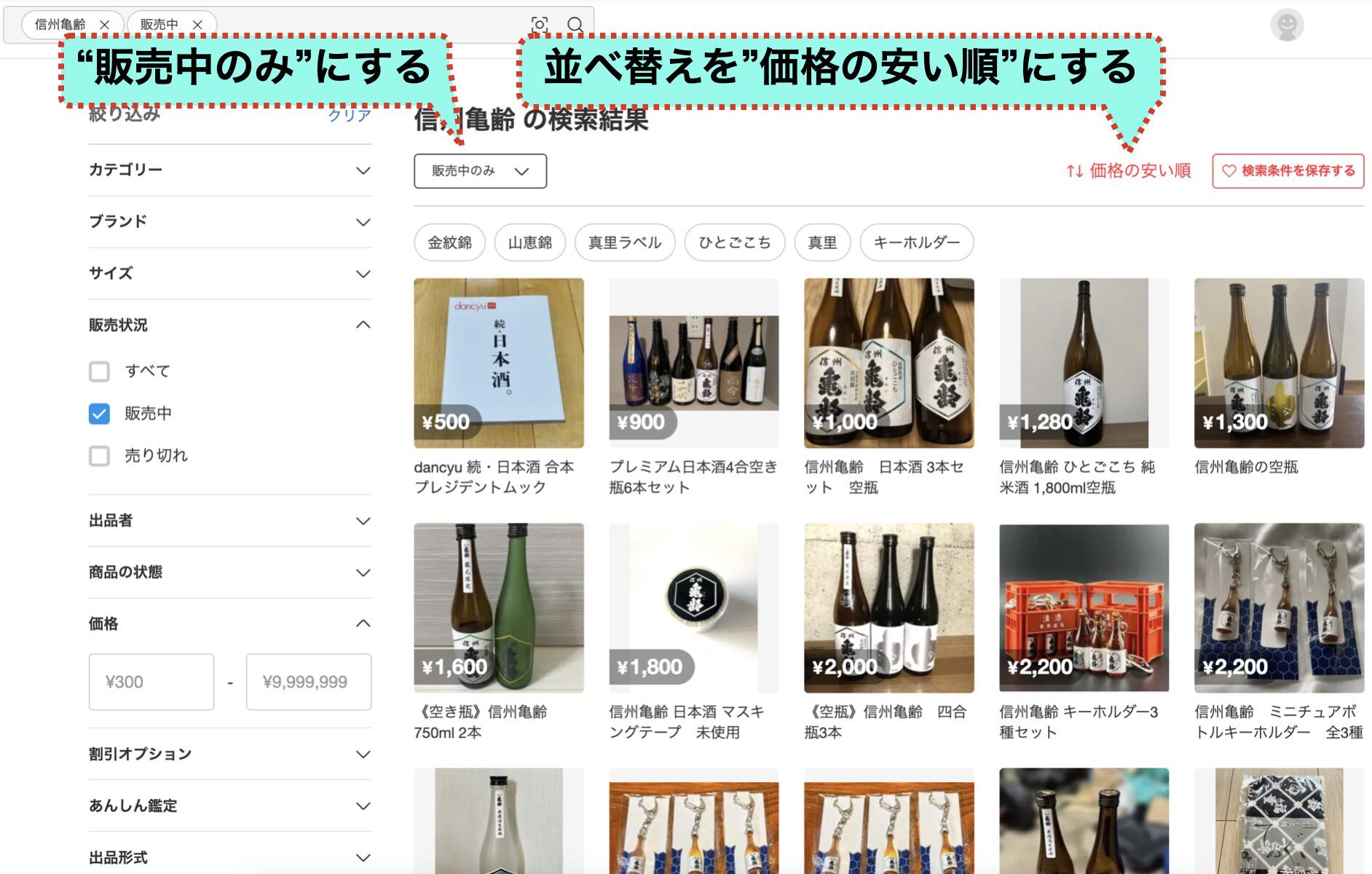The image size is (1372, 874).
Task: Expand the サイズ filter
Action: click(x=229, y=274)
